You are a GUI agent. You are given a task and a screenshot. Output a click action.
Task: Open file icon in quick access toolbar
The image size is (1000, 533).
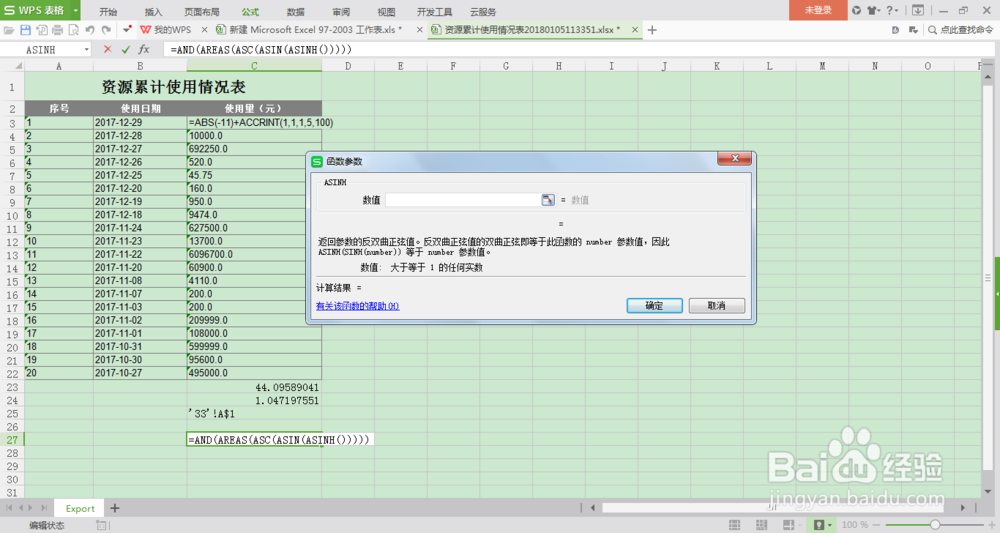[9, 30]
